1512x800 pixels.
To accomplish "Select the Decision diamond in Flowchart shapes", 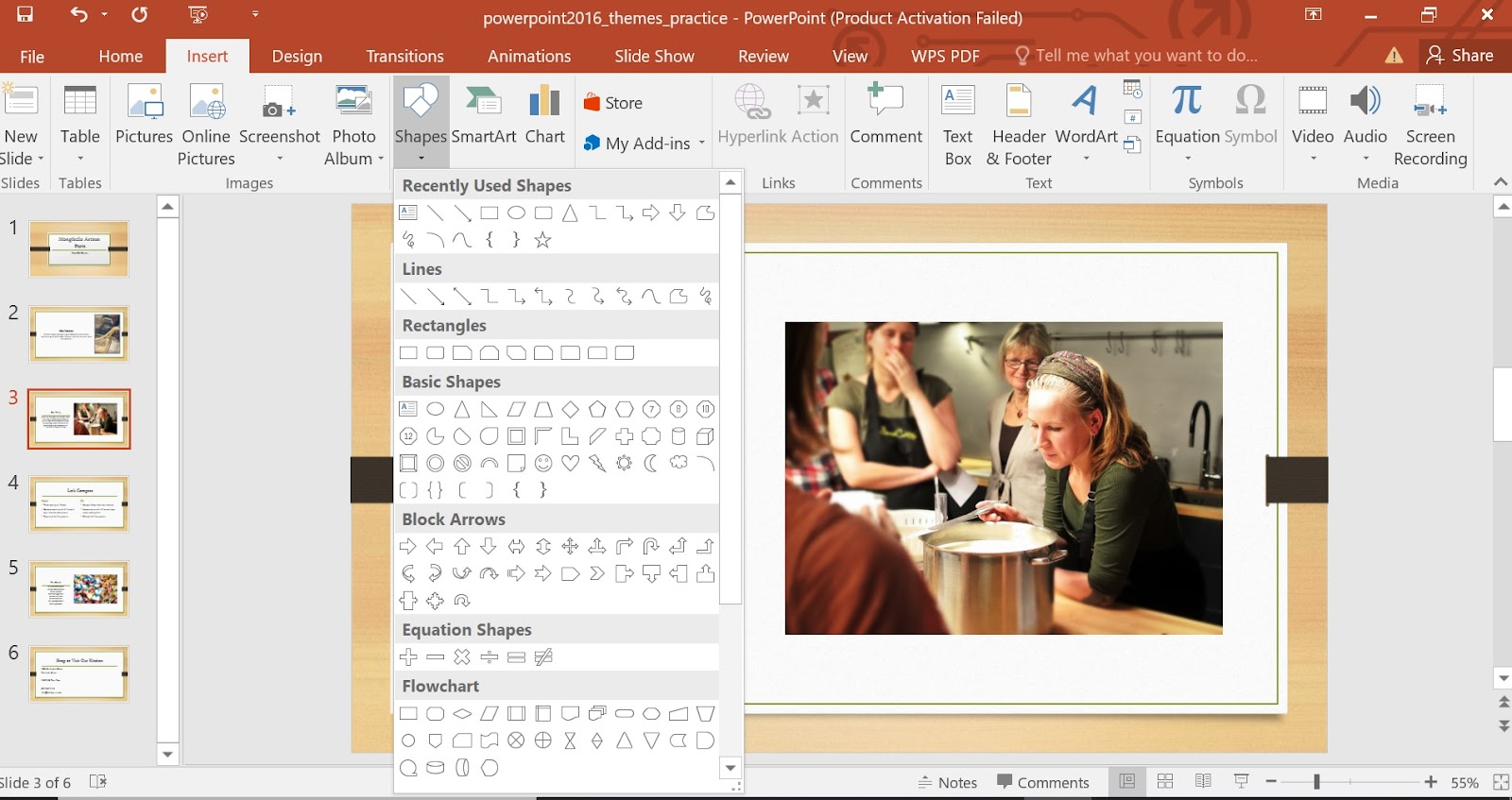I will click(x=462, y=713).
